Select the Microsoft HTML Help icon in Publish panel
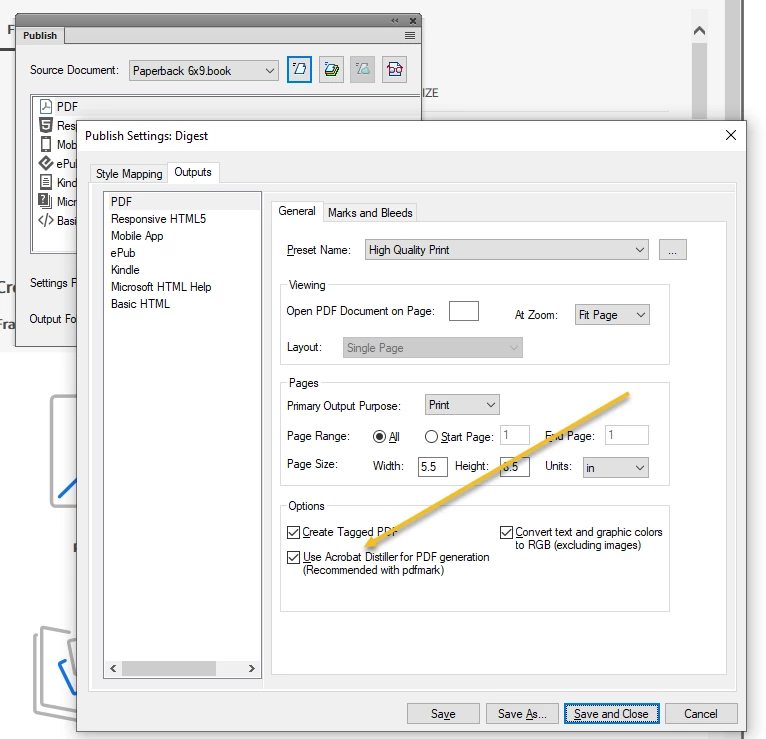Viewport: 766px width, 739px height. [x=45, y=200]
